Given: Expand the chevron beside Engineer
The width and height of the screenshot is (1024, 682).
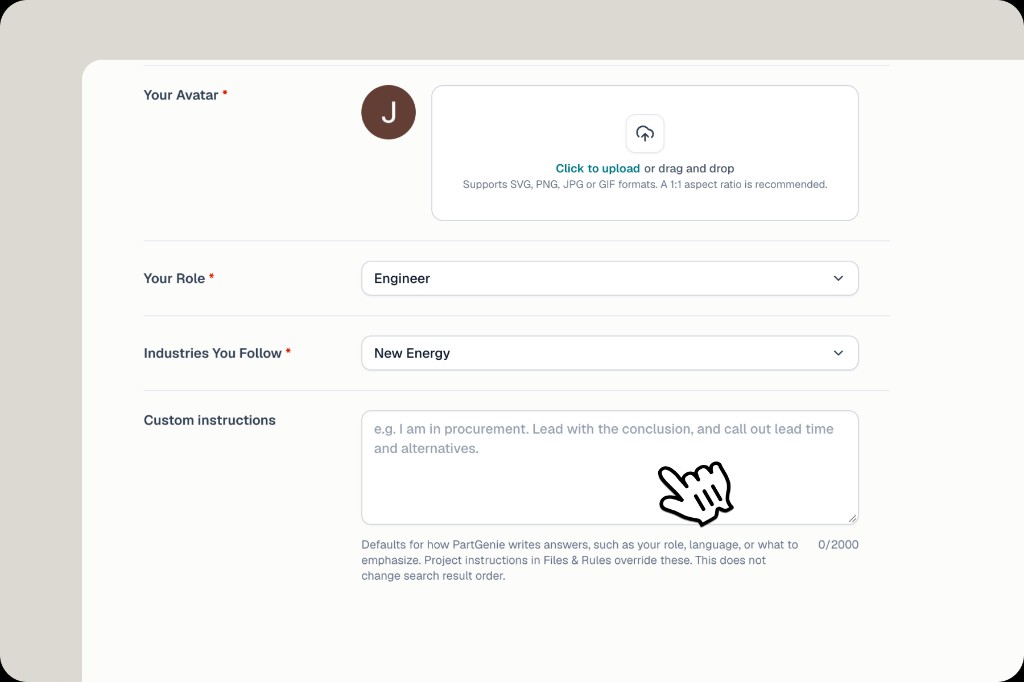Looking at the screenshot, I should 838,278.
